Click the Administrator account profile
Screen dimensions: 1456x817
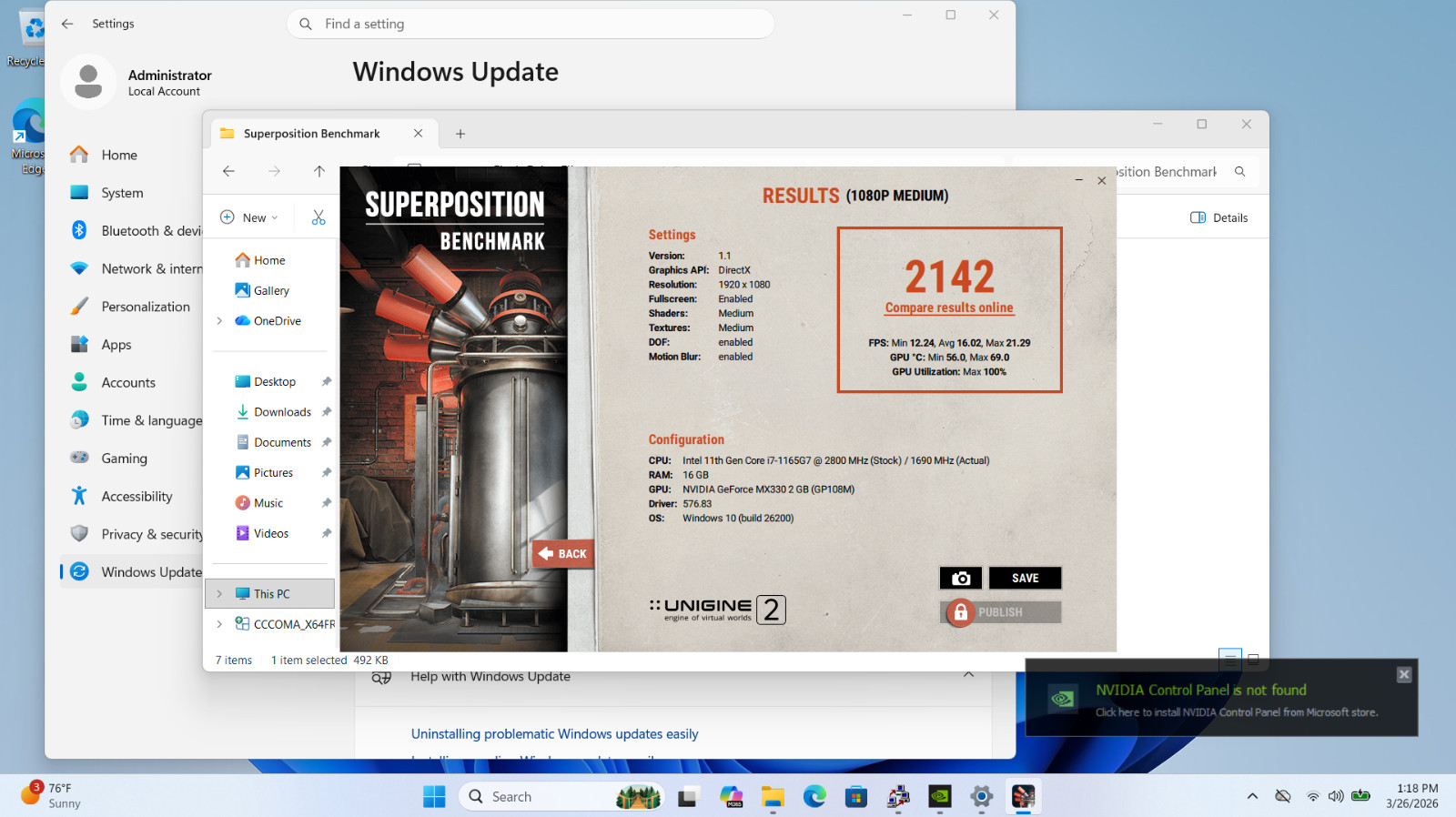tap(136, 82)
